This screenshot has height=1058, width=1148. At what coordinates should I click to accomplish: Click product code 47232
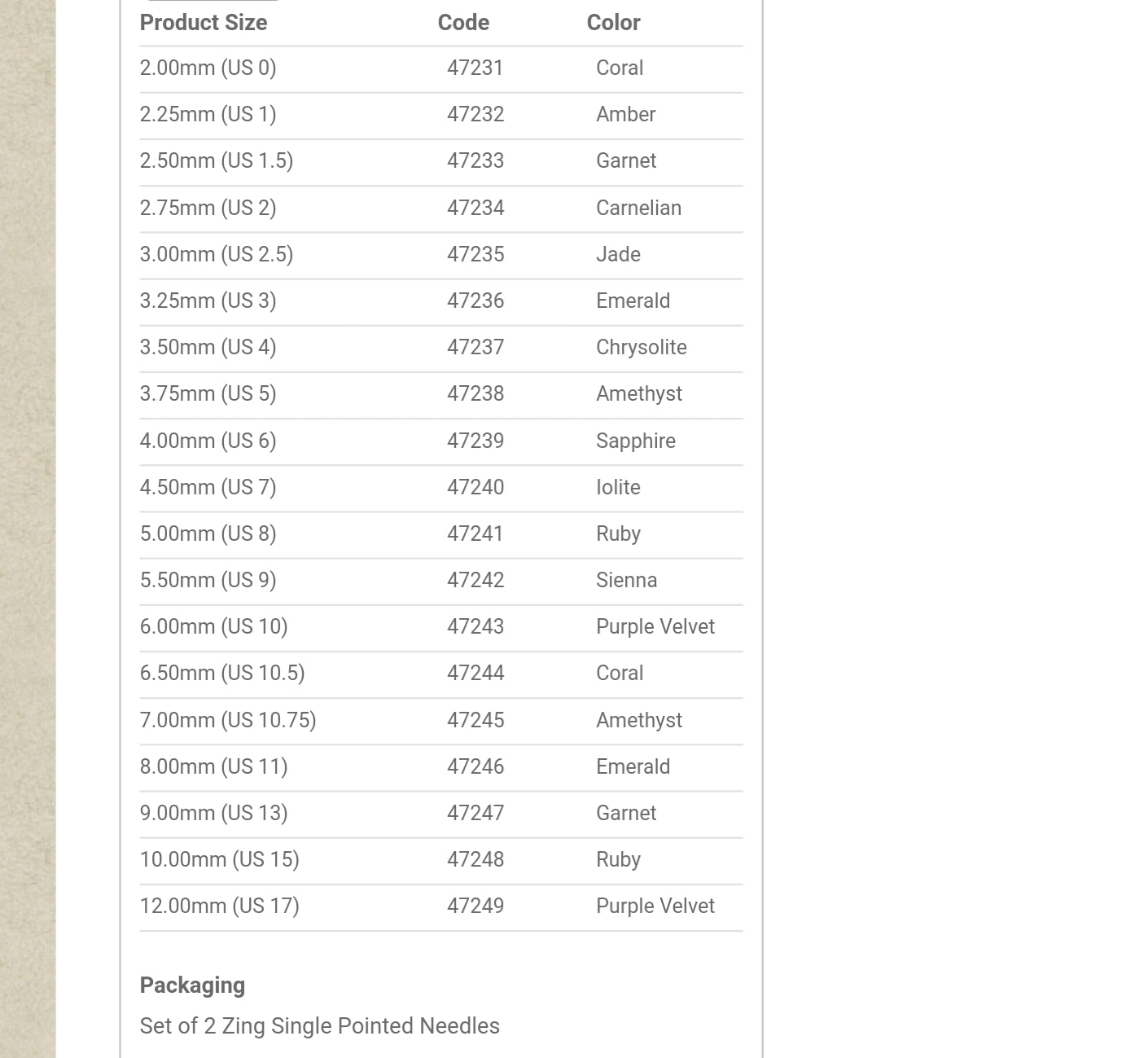click(475, 114)
